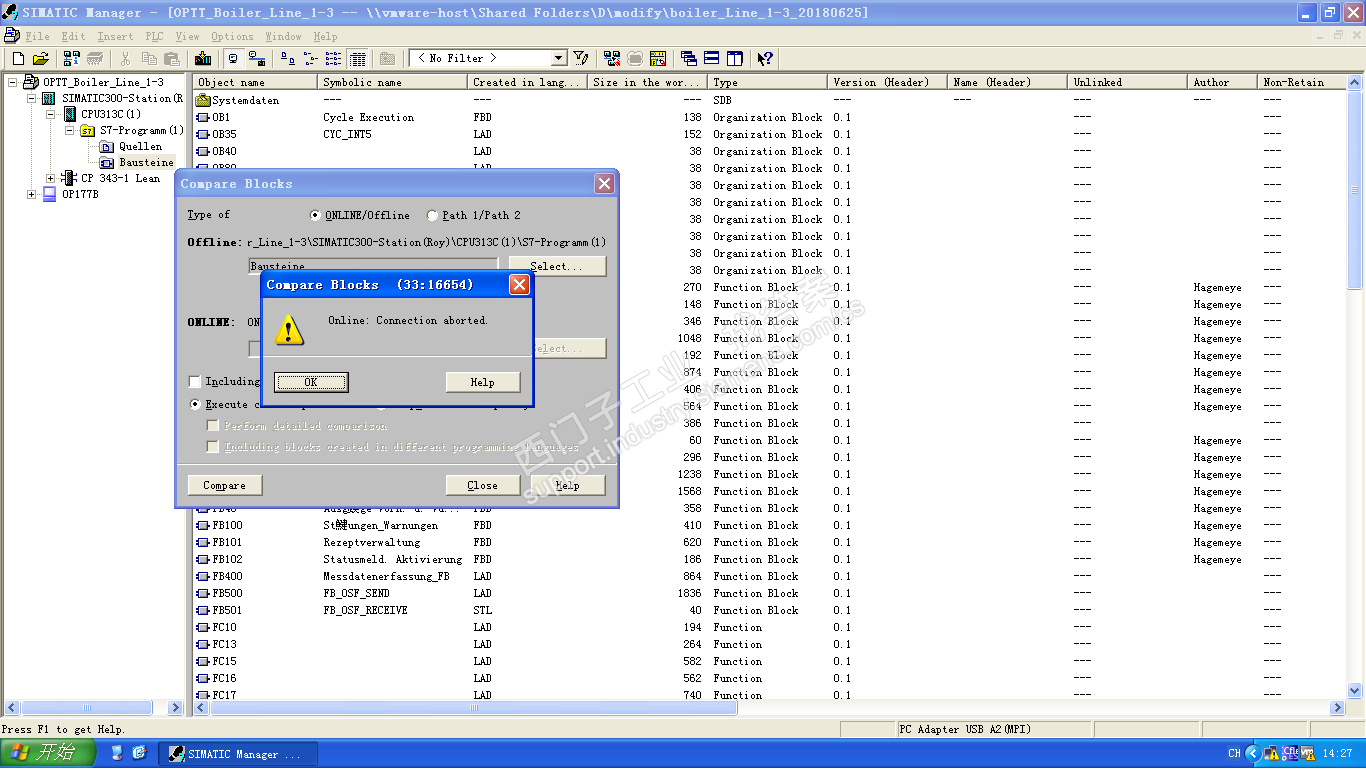Click Help button beside Close in Compare Blocks

coord(567,485)
